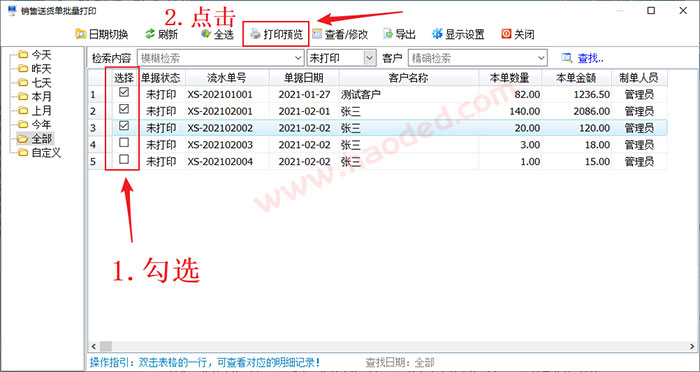Click folder icon beside 本月
Screen dimensions: 700x372
coord(23,96)
